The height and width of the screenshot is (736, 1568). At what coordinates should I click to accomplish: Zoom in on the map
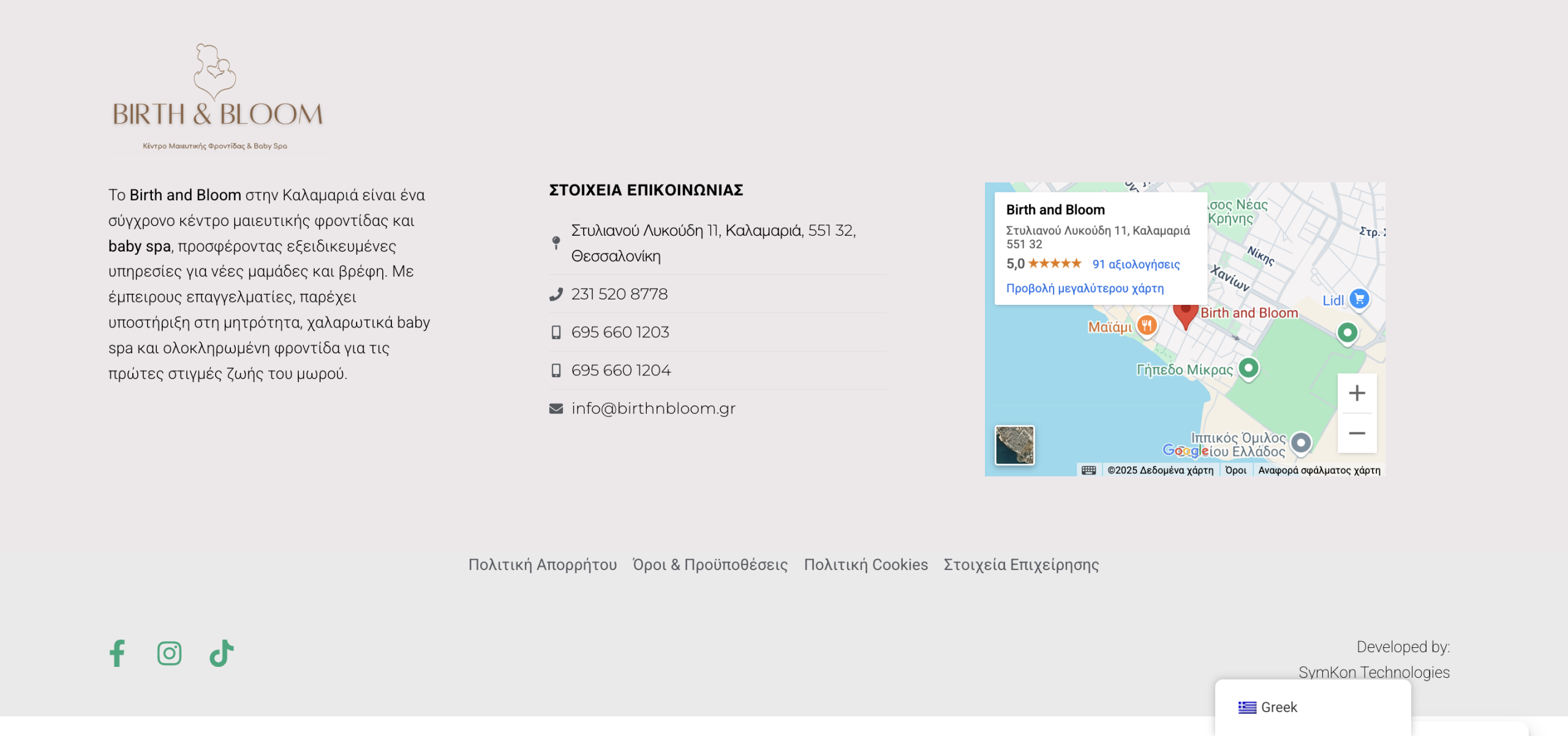[x=1357, y=393]
